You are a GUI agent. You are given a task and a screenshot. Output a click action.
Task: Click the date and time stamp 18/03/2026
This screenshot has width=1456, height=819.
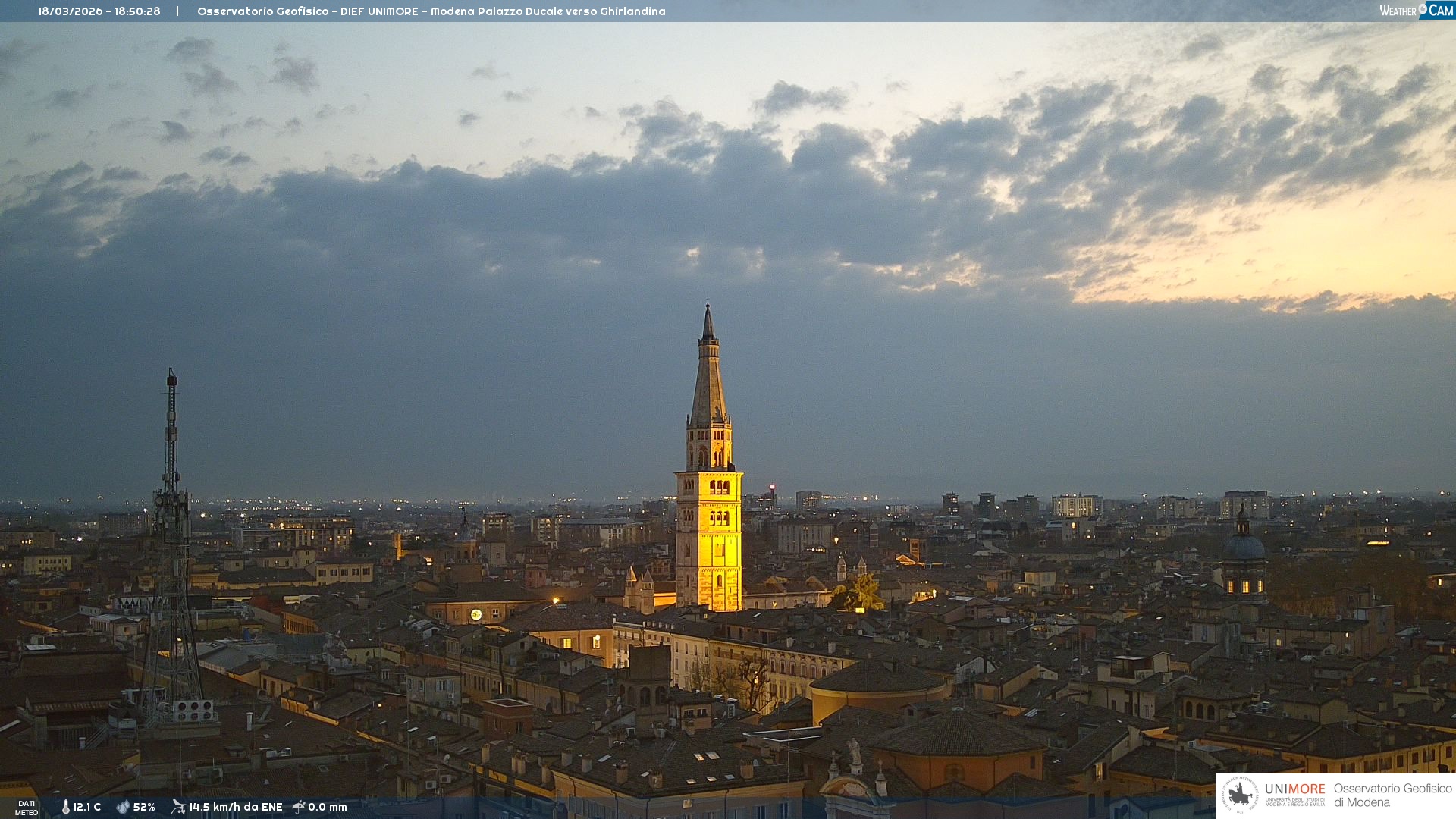(99, 11)
